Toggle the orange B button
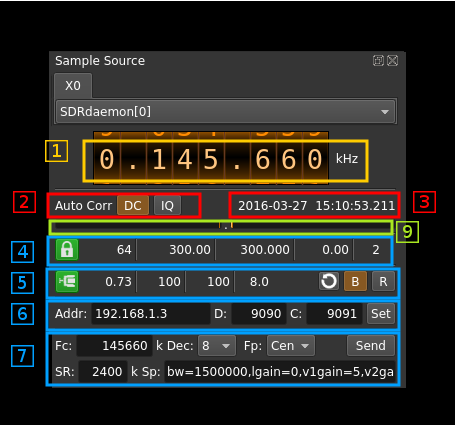The width and height of the screenshot is (455, 425). pos(355,281)
